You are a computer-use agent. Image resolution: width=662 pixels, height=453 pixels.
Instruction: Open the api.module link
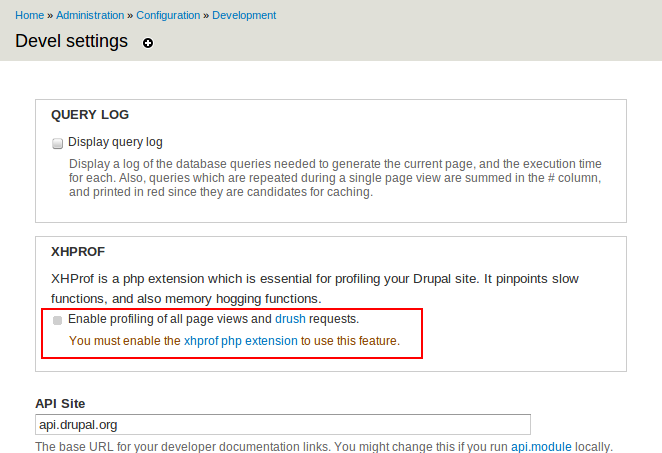541,447
